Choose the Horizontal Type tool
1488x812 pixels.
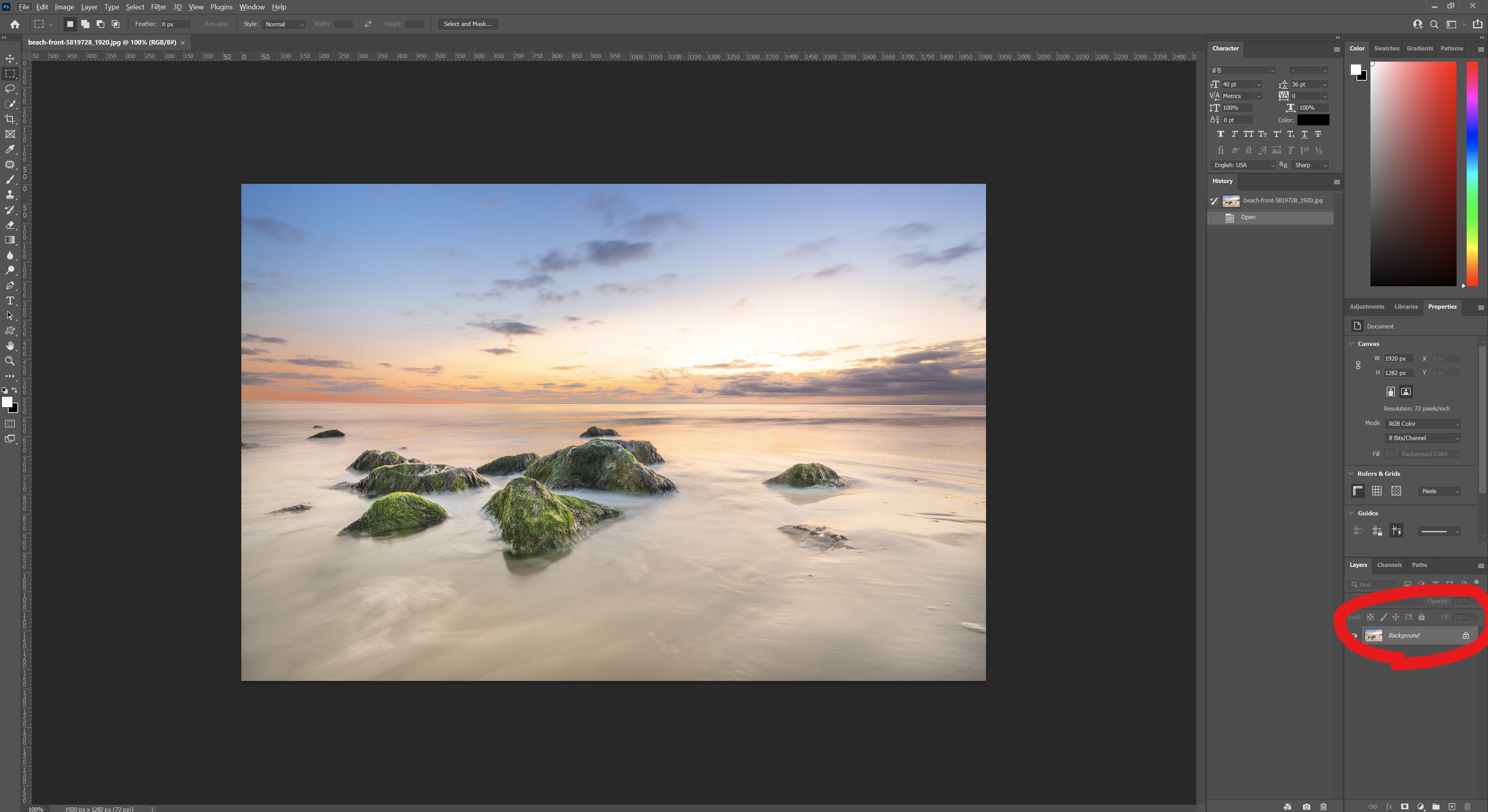pos(10,301)
